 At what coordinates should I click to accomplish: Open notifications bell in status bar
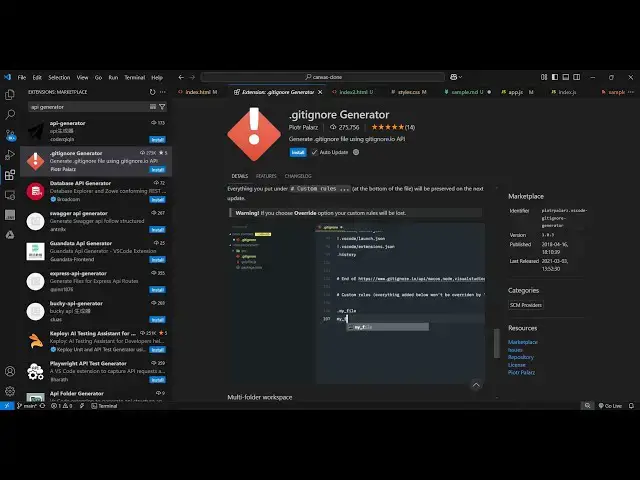click(631, 406)
